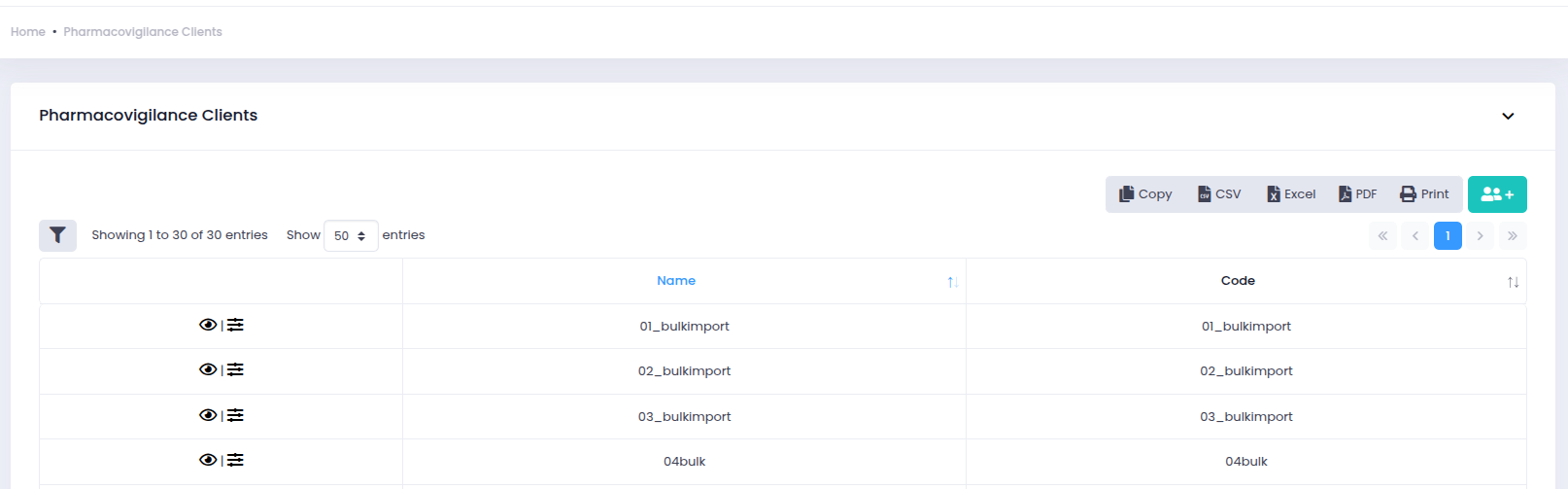View the 02_bulkimport client eye icon
1568x489 pixels.
(x=208, y=369)
